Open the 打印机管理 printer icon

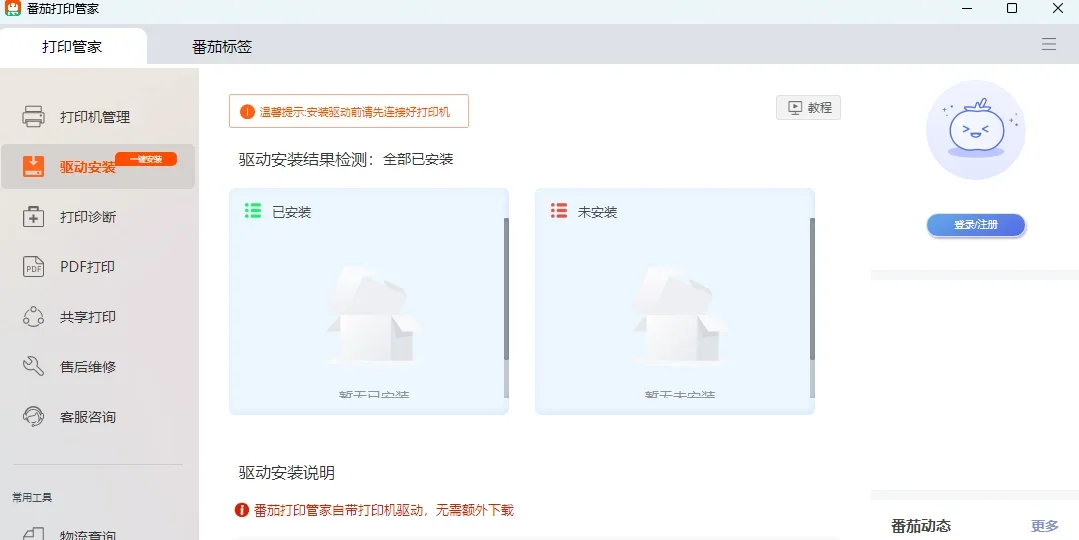pos(34,116)
